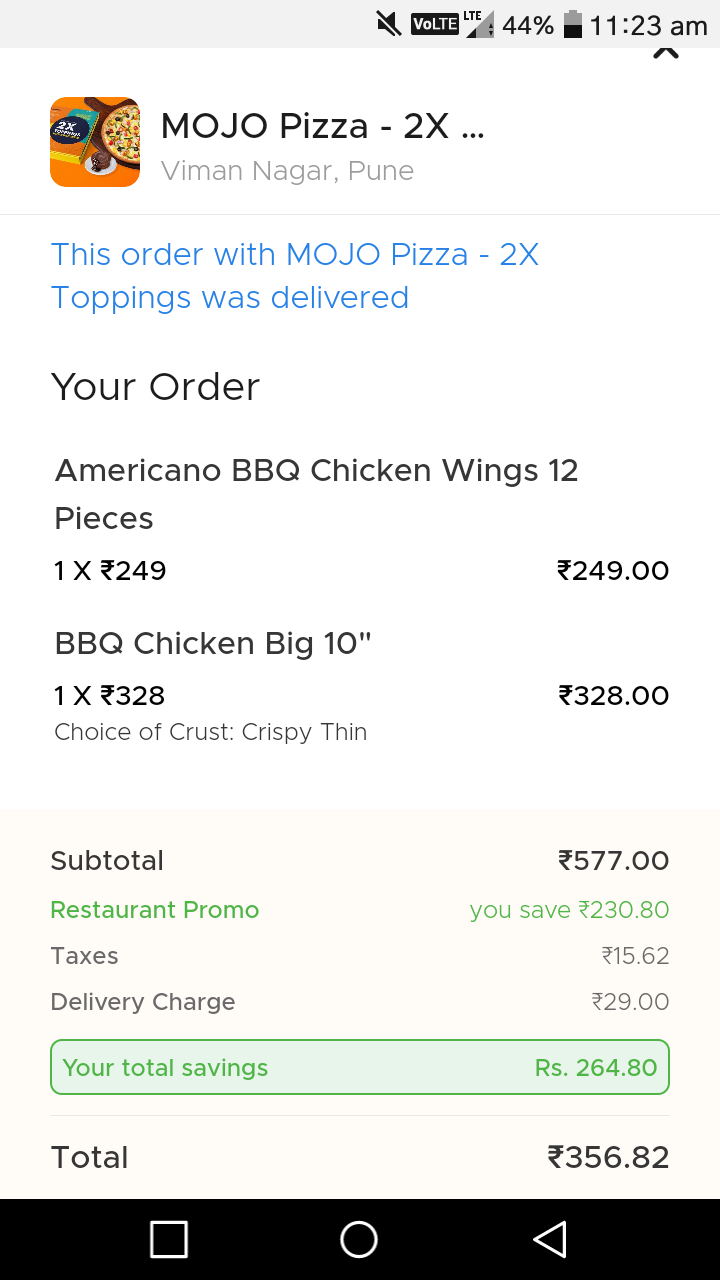This screenshot has width=720, height=1280.
Task: Tap the order delivered status message
Action: tap(295, 276)
